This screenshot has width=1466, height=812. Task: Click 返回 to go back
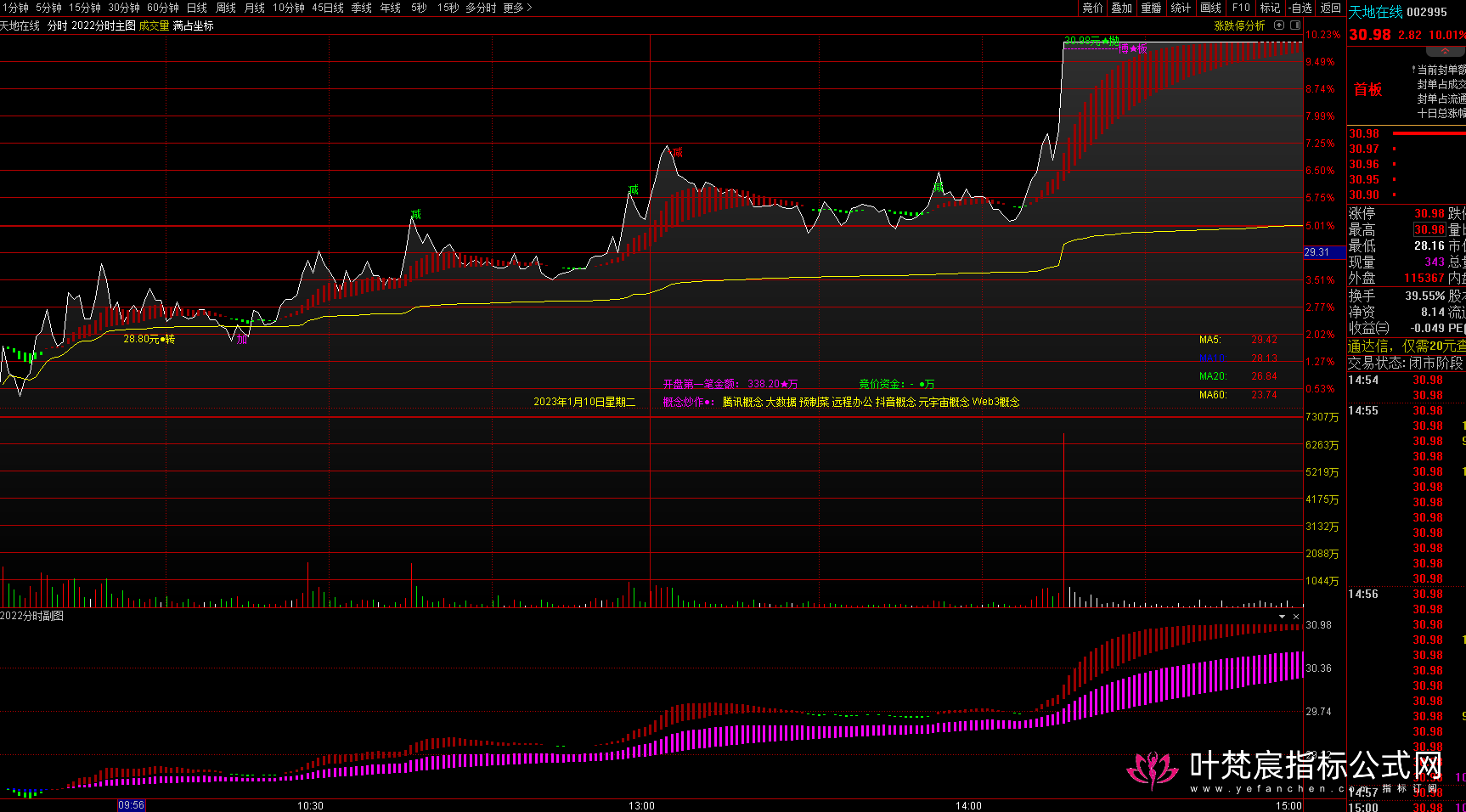coord(1331,8)
